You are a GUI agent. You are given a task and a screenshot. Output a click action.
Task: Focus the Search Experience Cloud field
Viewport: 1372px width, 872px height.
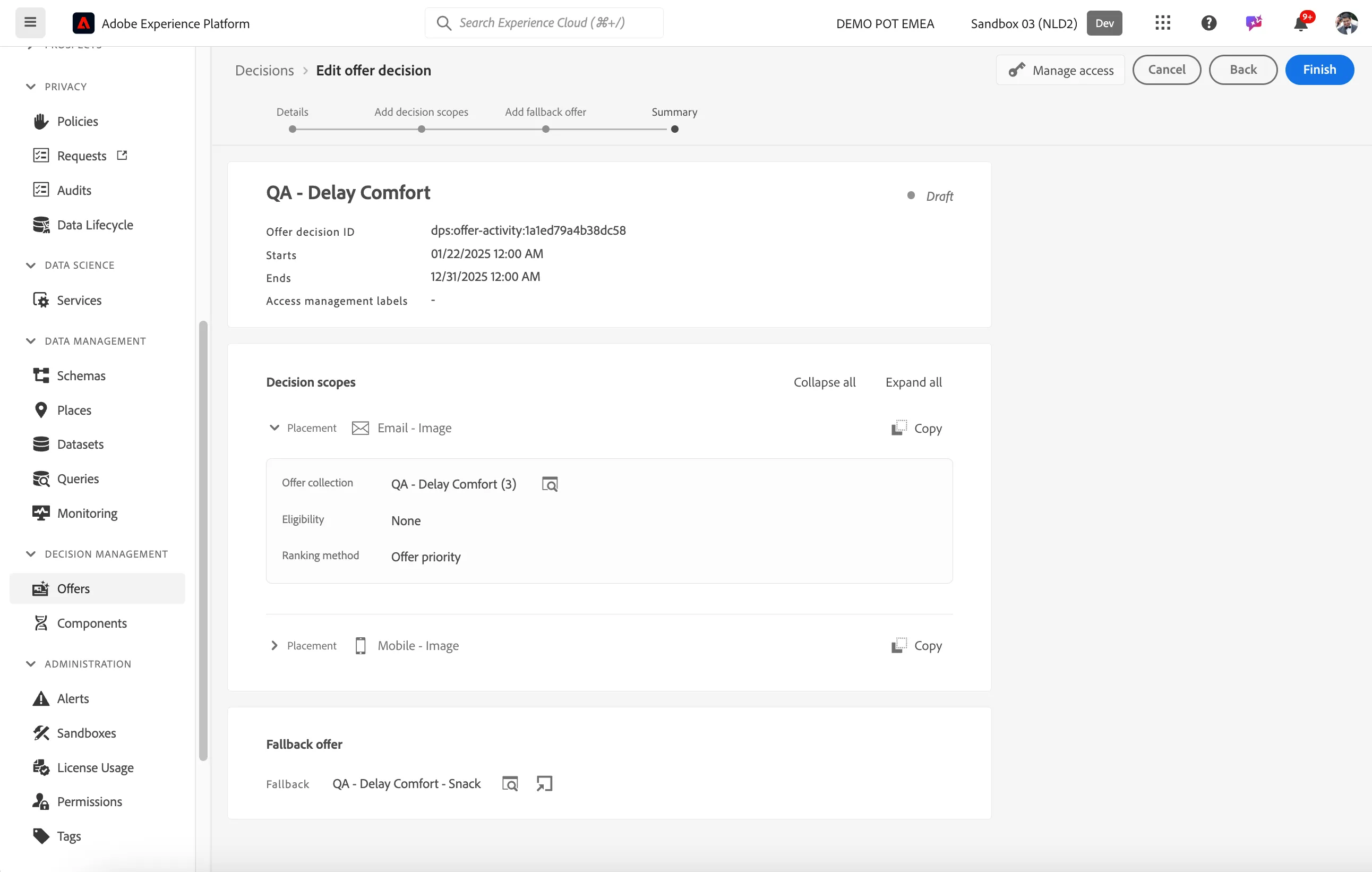click(x=544, y=23)
